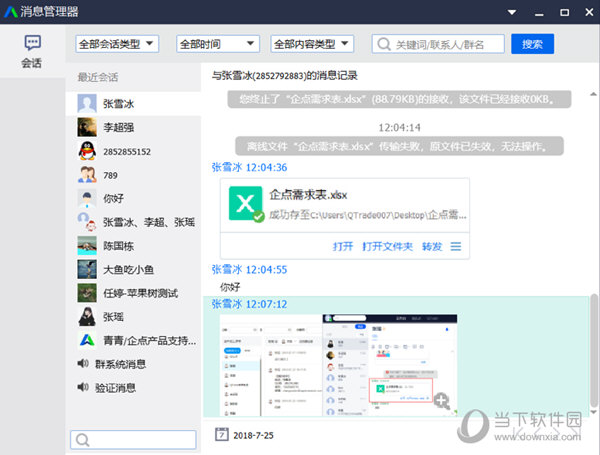
Task: Focus the 关键词/联系人/群名 search field
Action: coord(438,44)
